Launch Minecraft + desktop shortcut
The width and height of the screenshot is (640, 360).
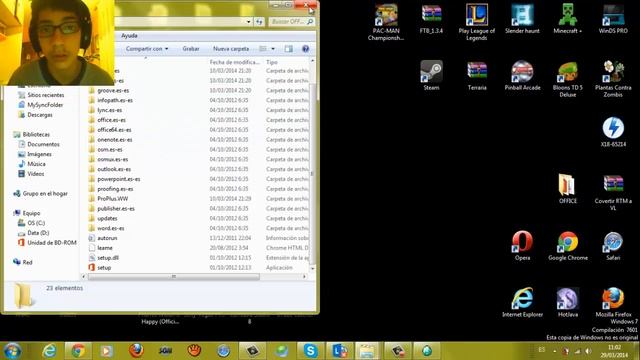click(568, 20)
